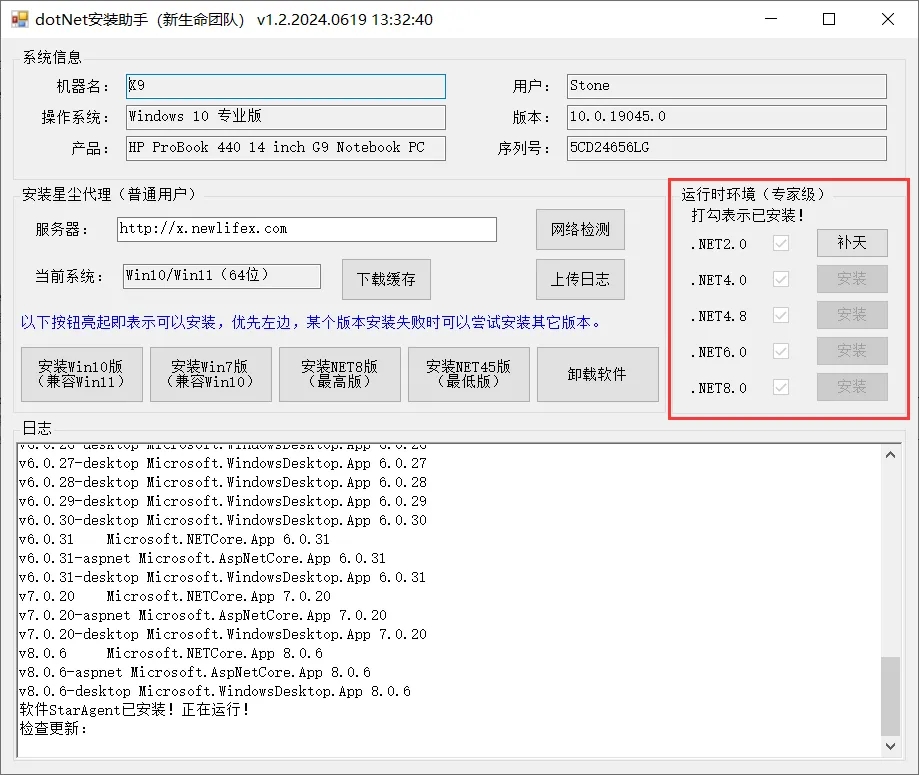Click the .NET8.0 runtime label
Image resolution: width=919 pixels, height=775 pixels.
719,388
